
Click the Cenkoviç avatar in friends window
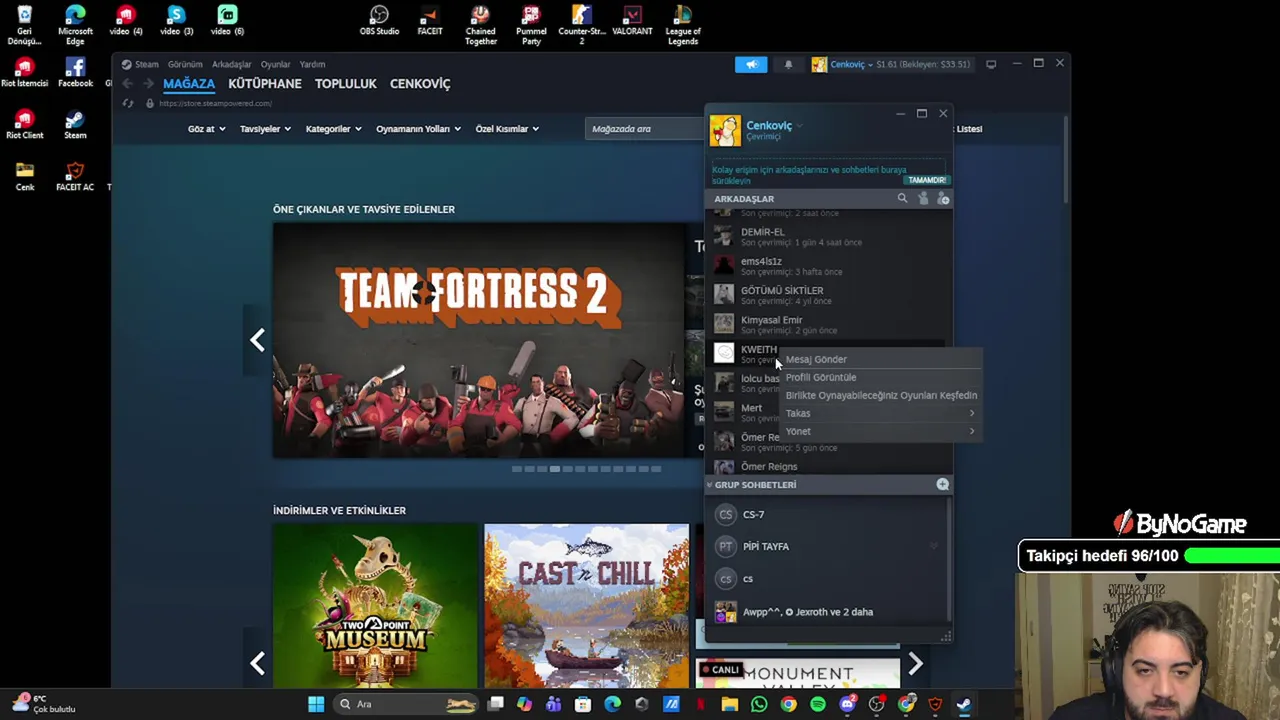(x=725, y=131)
